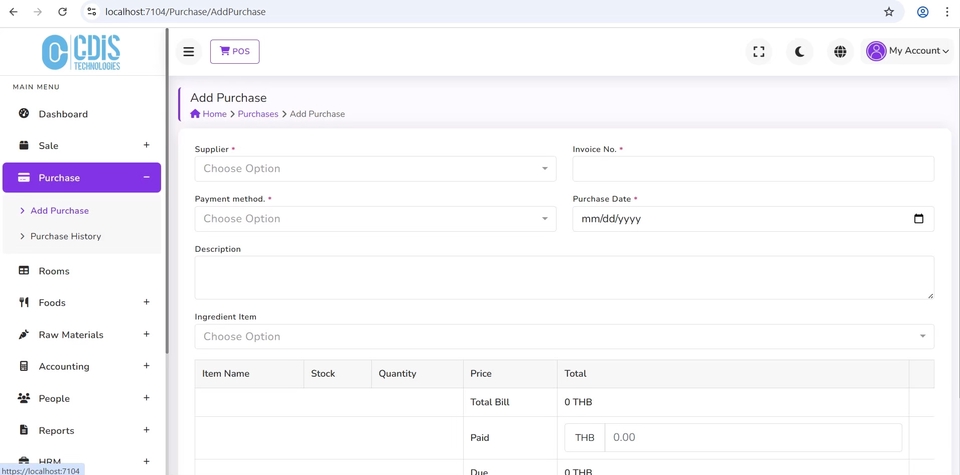
Task: Open the Purchase Date calendar picker icon
Action: [x=918, y=219]
